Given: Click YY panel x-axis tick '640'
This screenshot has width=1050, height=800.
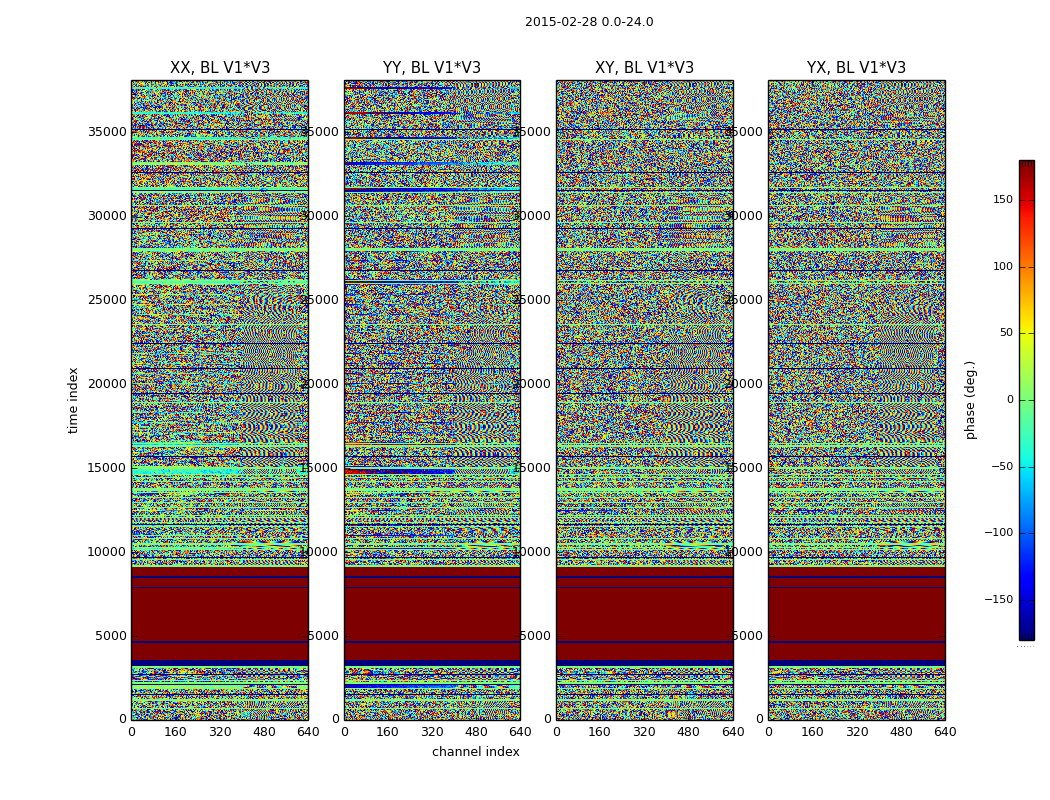Looking at the screenshot, I should point(520,732).
